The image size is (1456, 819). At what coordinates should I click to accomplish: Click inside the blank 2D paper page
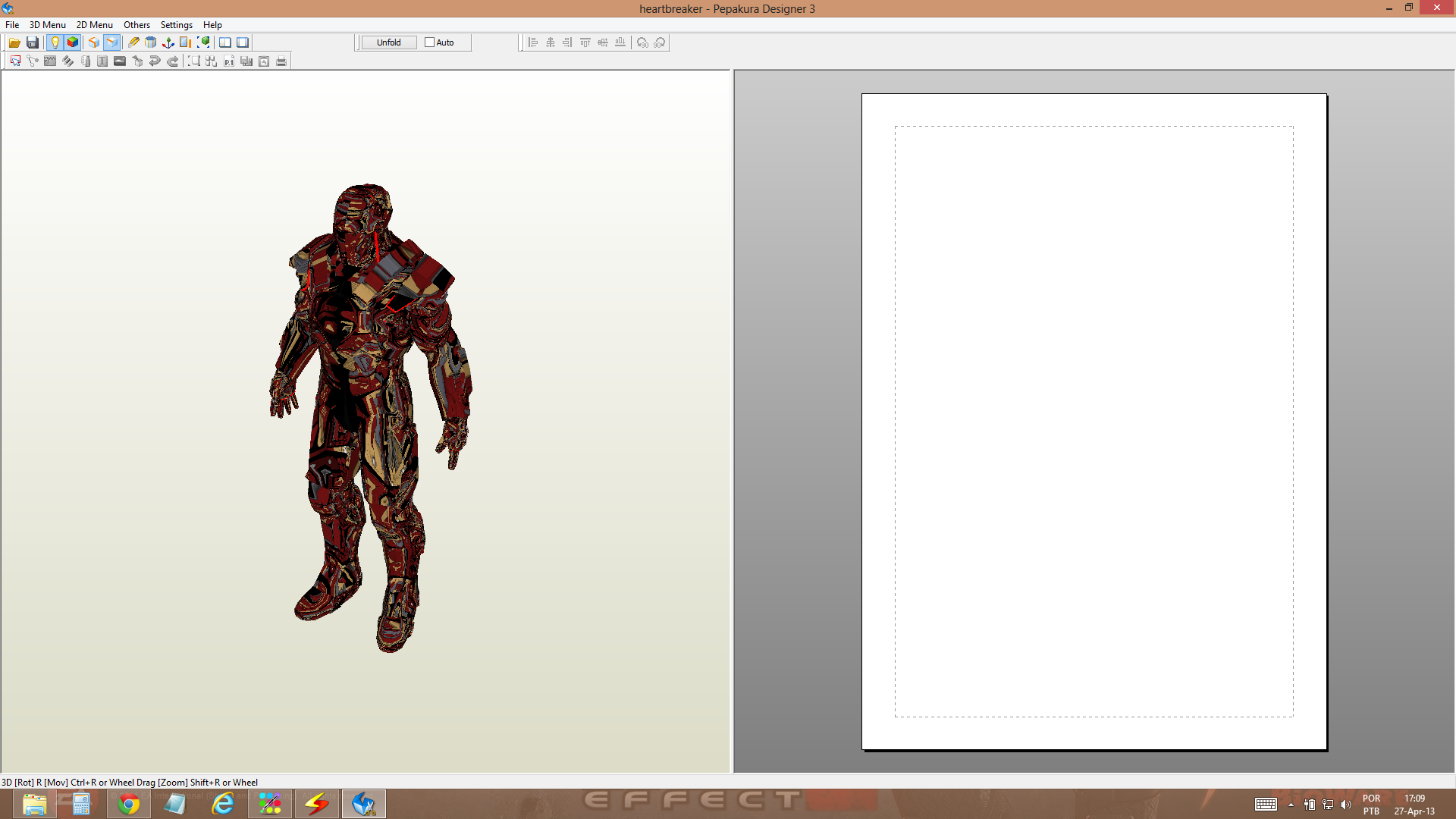pyautogui.click(x=1094, y=422)
